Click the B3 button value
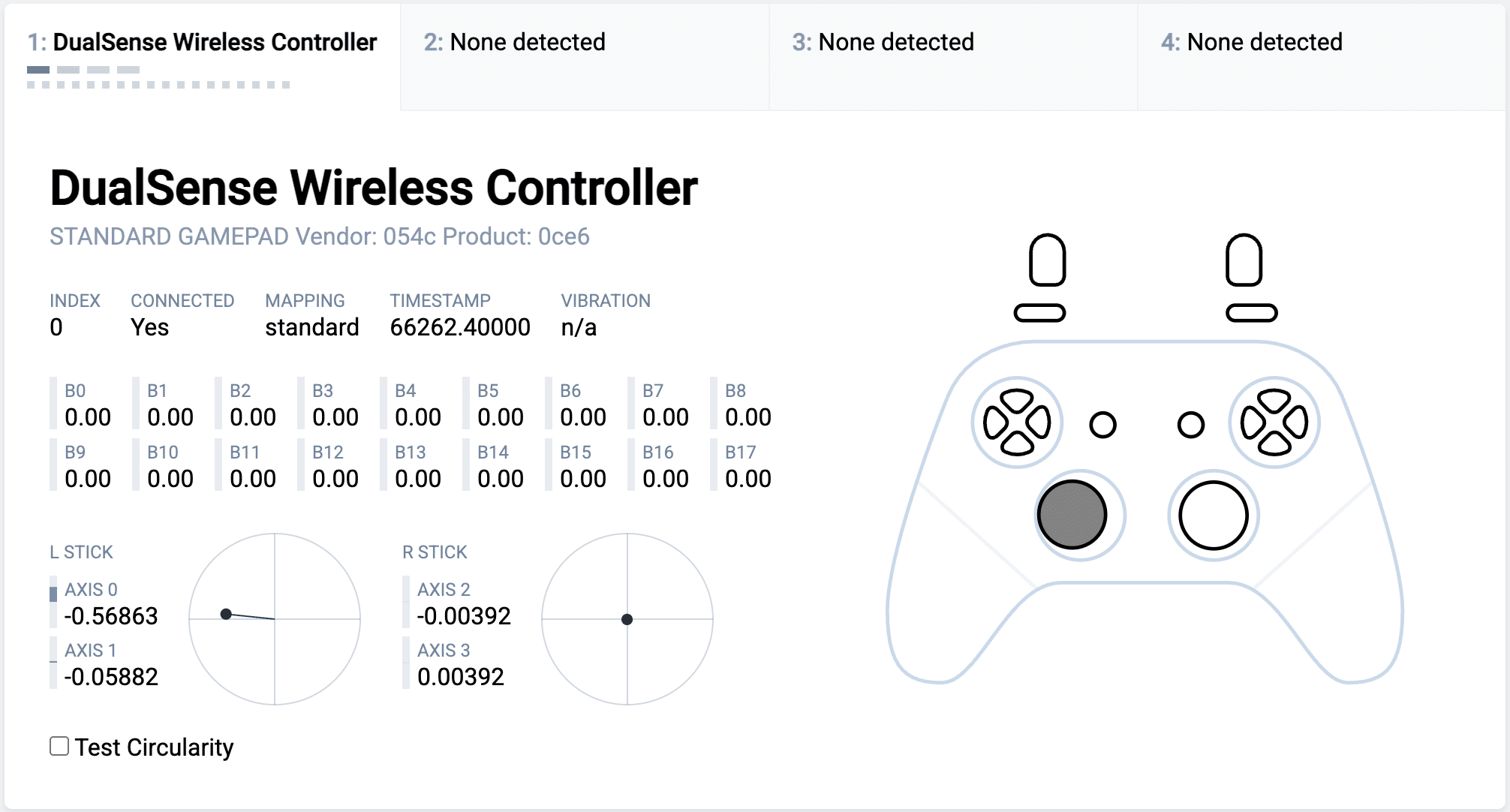This screenshot has width=1510, height=812. [335, 417]
